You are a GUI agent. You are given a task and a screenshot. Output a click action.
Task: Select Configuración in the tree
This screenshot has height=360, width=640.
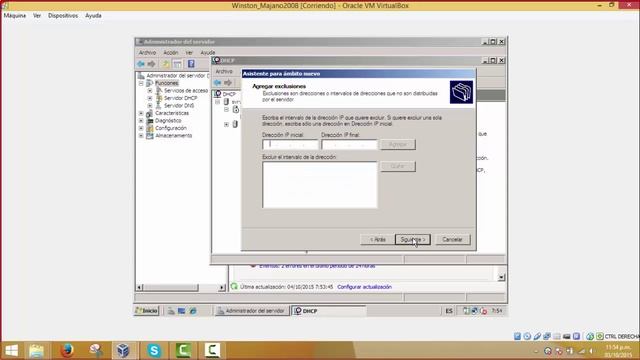tap(171, 128)
